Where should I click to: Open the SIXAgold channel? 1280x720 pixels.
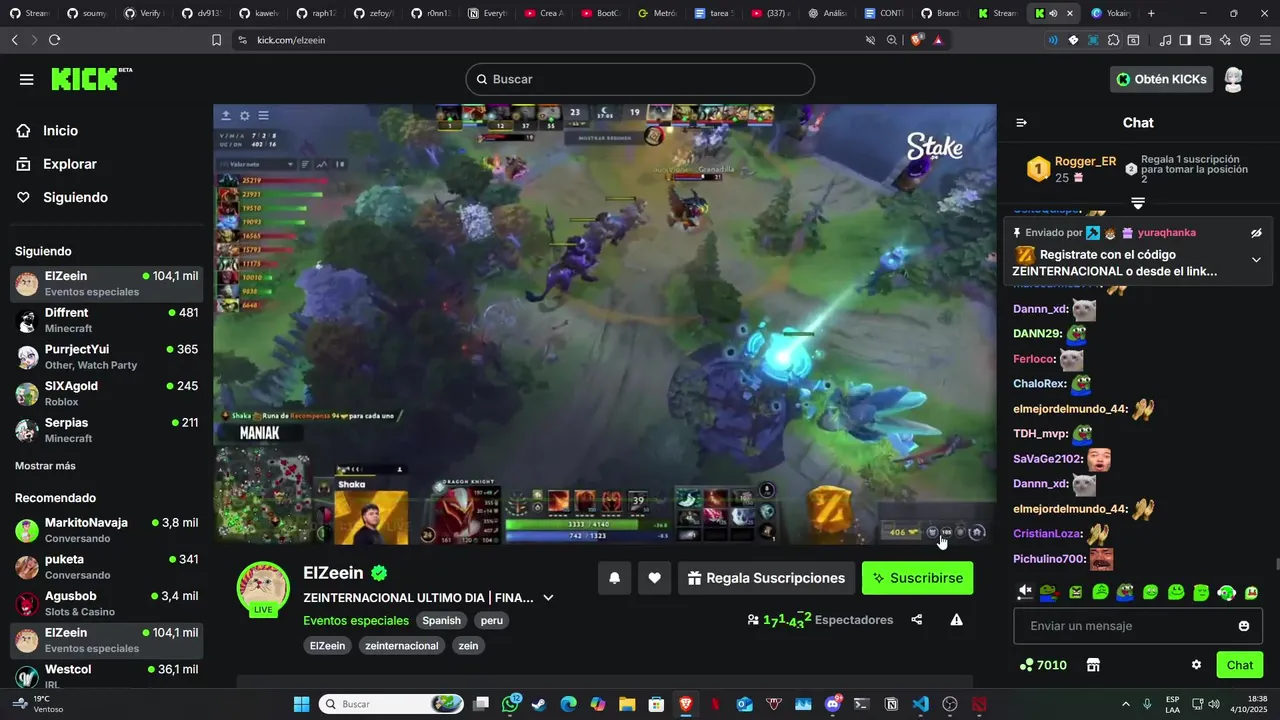coord(106,393)
